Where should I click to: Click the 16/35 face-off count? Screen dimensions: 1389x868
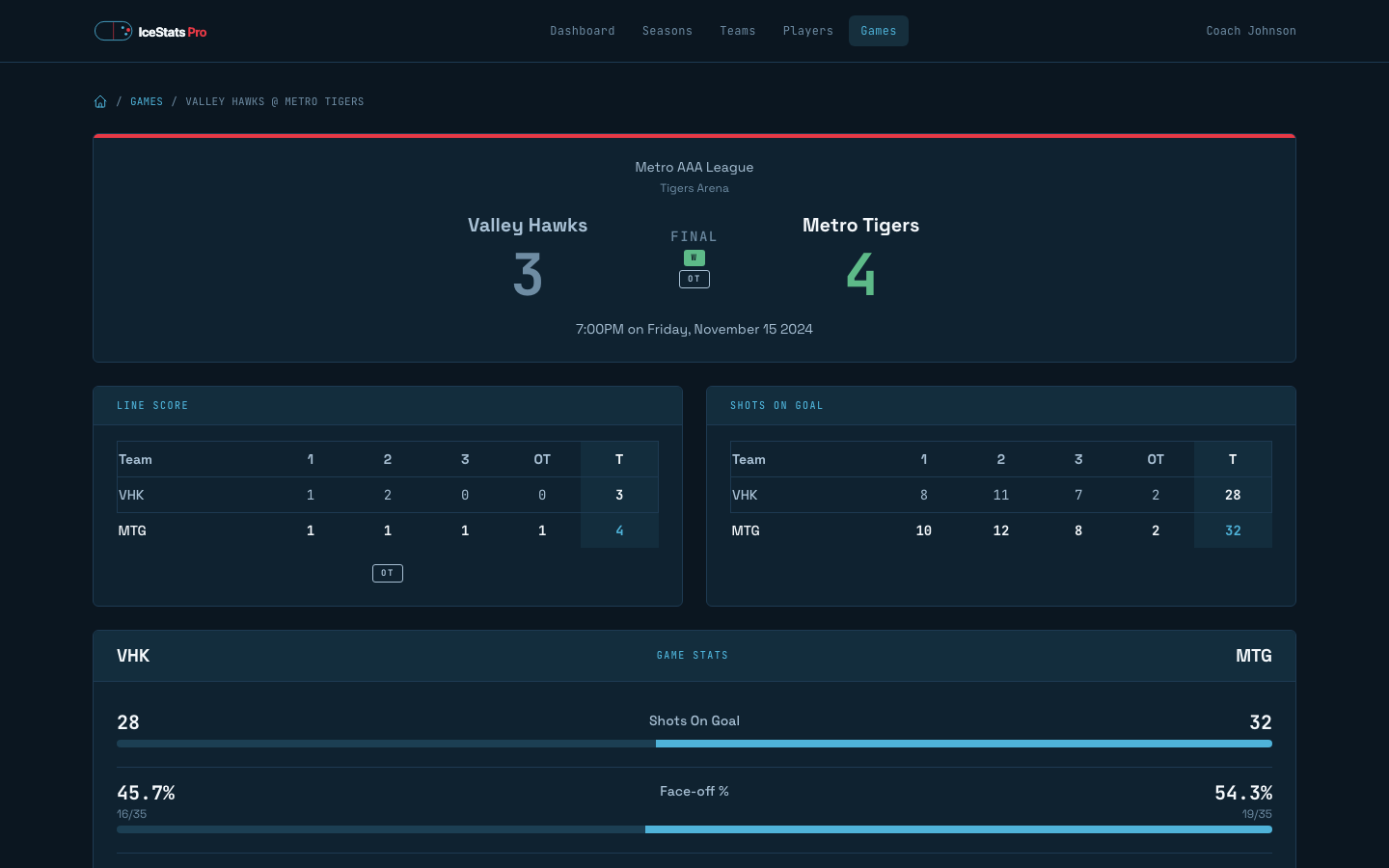click(x=132, y=814)
